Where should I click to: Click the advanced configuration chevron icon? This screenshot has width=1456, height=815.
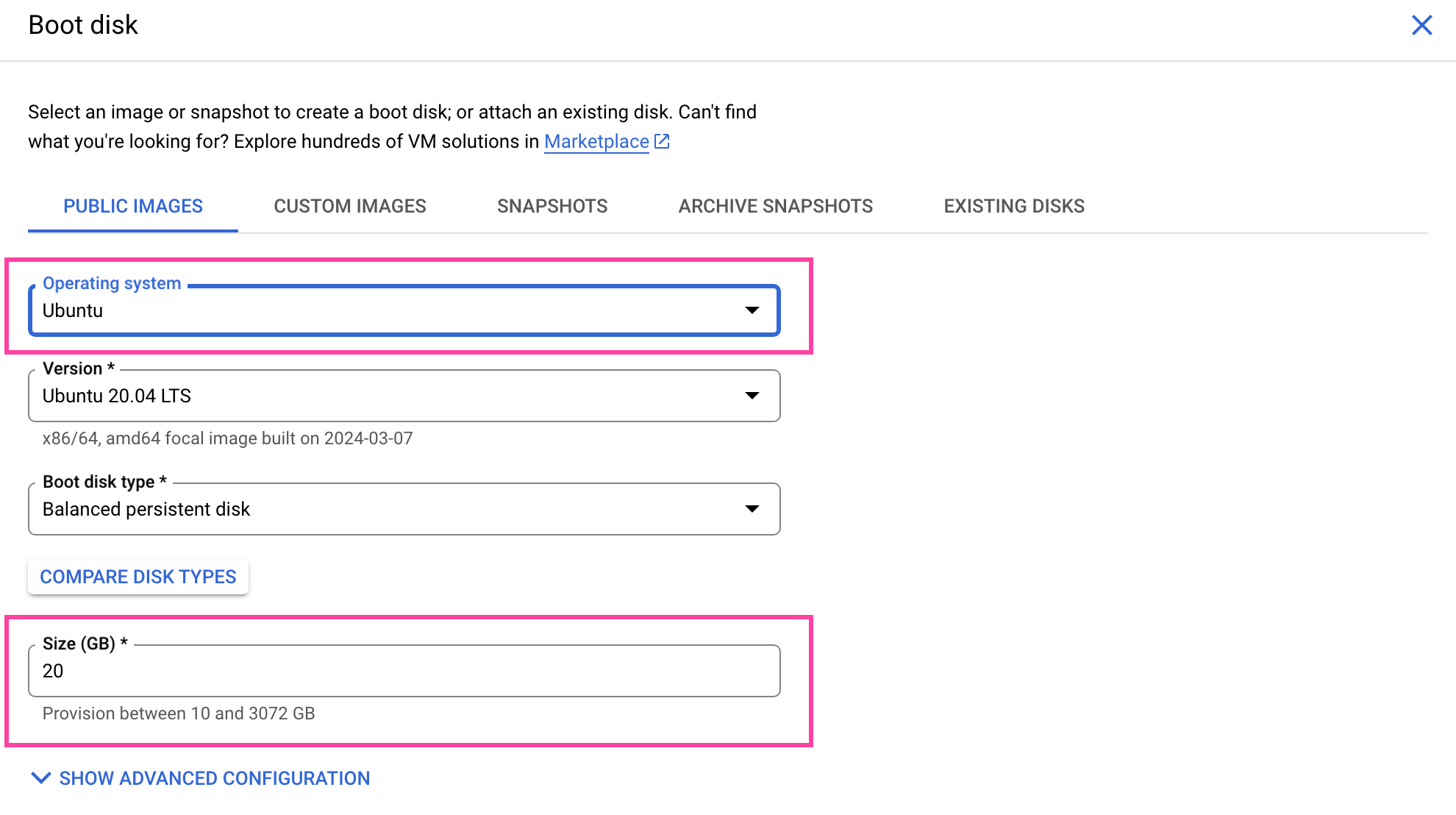click(x=41, y=778)
